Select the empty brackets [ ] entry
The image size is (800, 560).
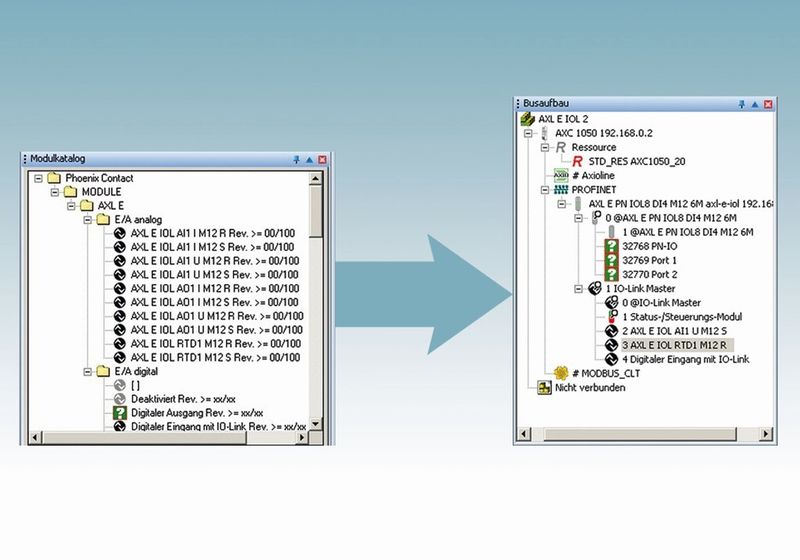(135, 386)
